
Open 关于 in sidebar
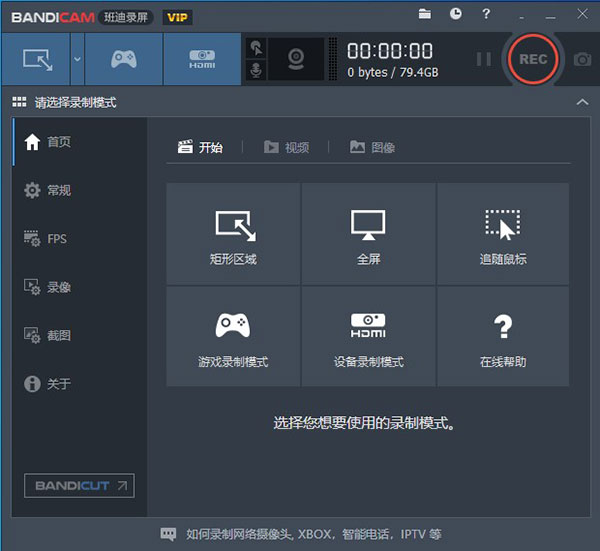80,383
